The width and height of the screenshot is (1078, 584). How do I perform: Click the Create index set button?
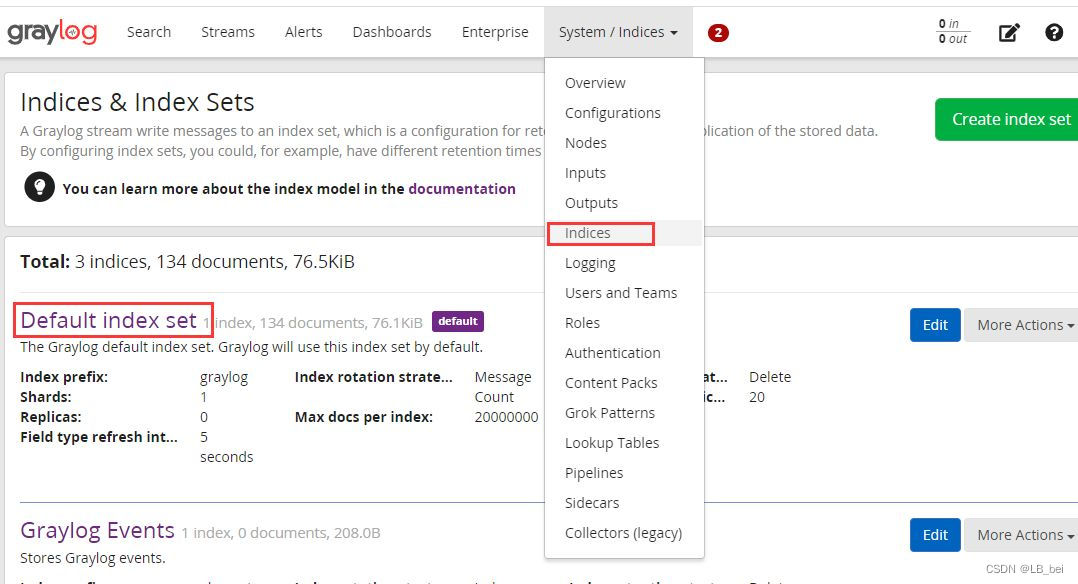[x=1007, y=120]
